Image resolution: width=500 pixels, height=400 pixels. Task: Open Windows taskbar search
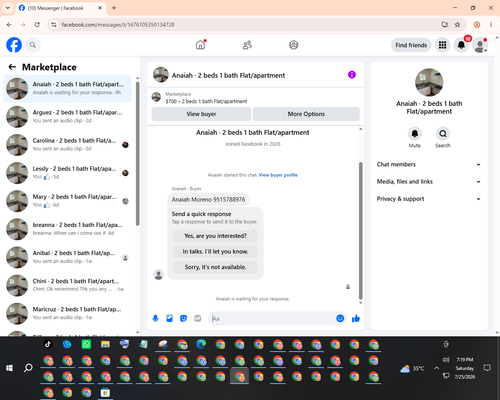28,368
